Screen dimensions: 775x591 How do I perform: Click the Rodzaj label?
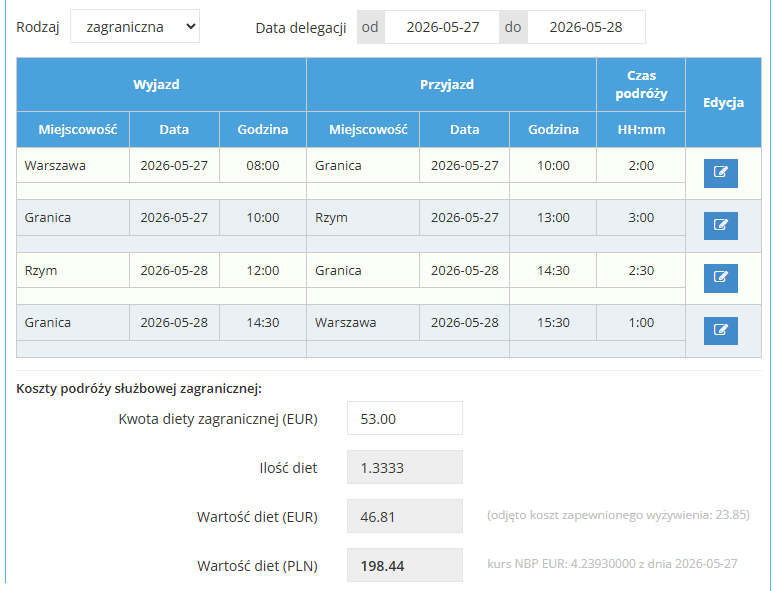tap(38, 27)
